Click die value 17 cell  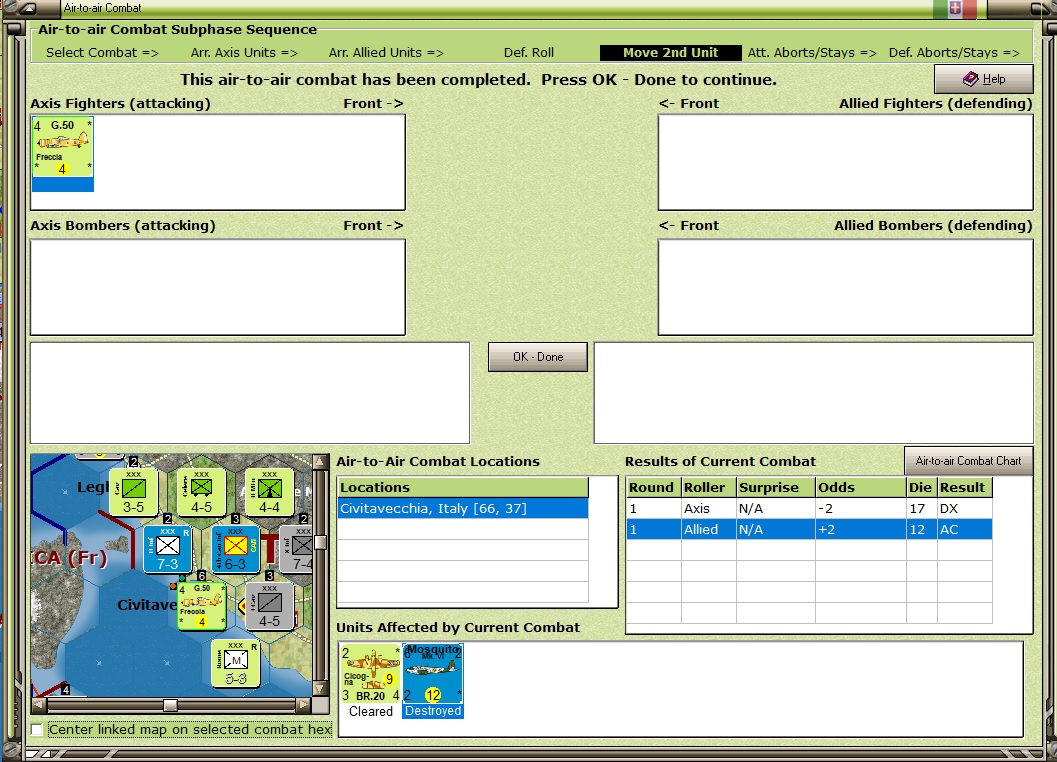[922, 508]
